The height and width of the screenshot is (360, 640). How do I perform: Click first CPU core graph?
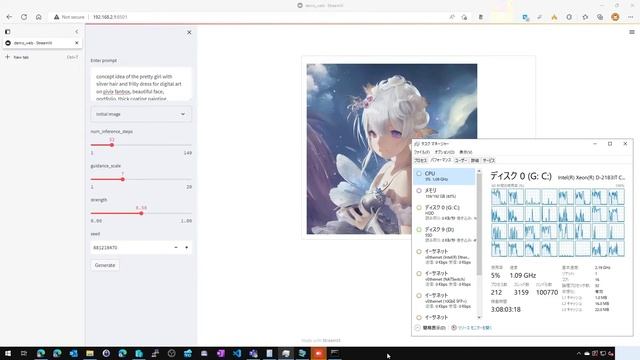[499, 197]
